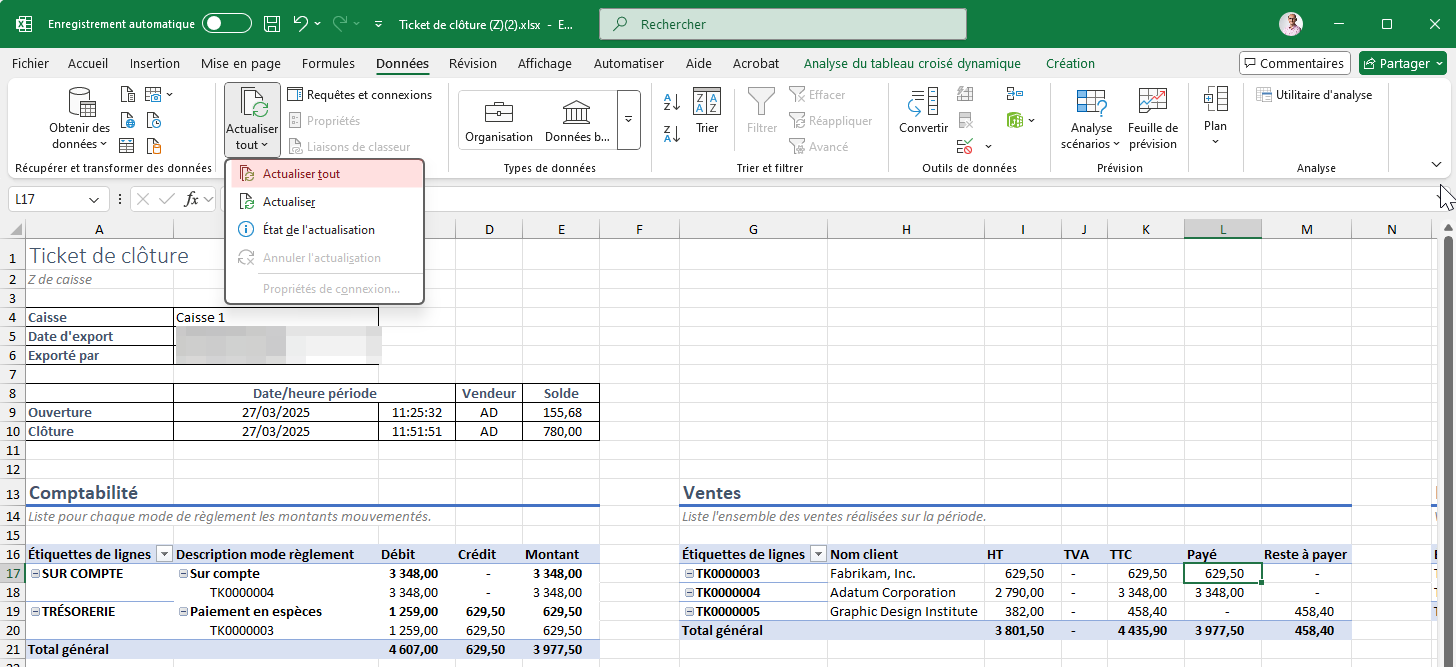This screenshot has width=1456, height=667.
Task: Select the Adatum Corporation cell
Action: [906, 593]
